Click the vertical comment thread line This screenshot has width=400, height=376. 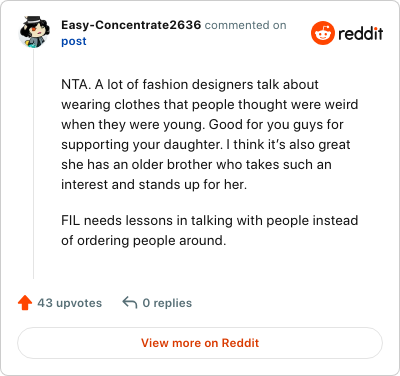click(34, 163)
